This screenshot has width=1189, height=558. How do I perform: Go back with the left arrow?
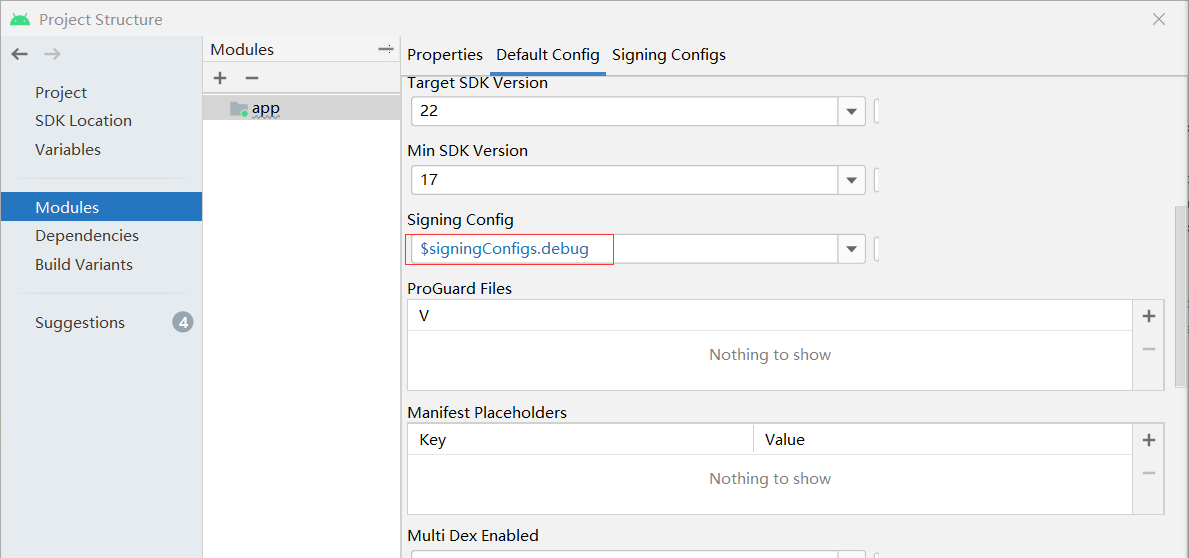coord(20,54)
